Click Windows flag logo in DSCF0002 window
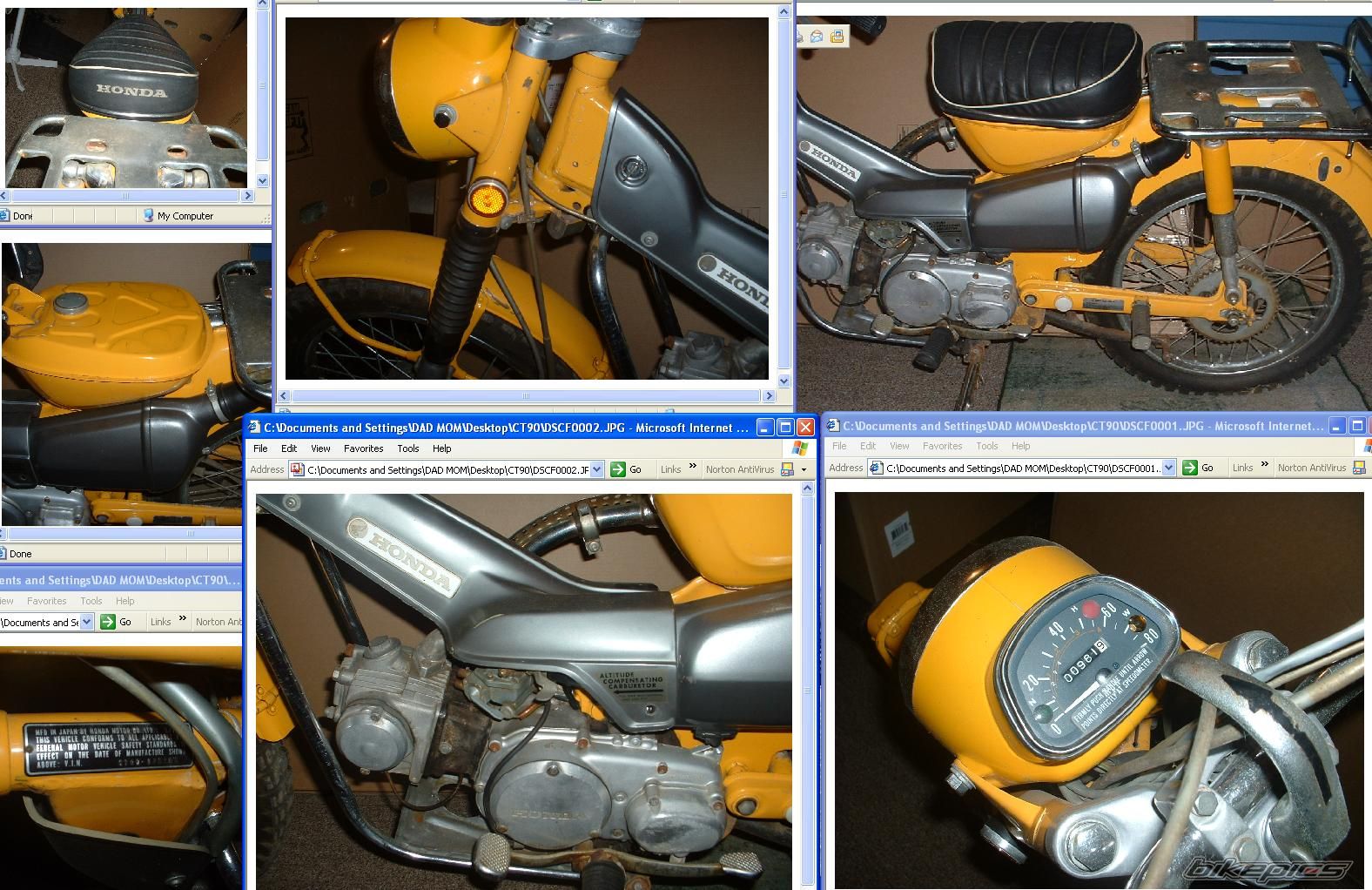The width and height of the screenshot is (1372, 890). (x=801, y=448)
